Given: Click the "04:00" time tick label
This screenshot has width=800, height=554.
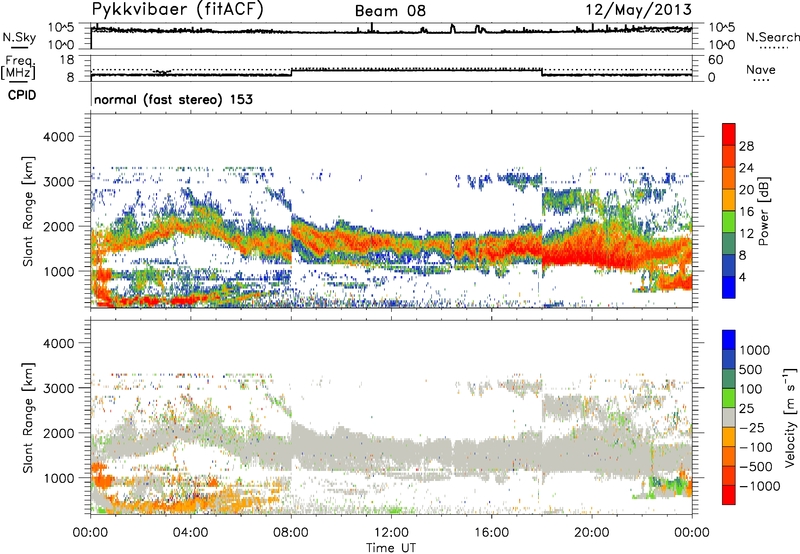Looking at the screenshot, I should 190,533.
